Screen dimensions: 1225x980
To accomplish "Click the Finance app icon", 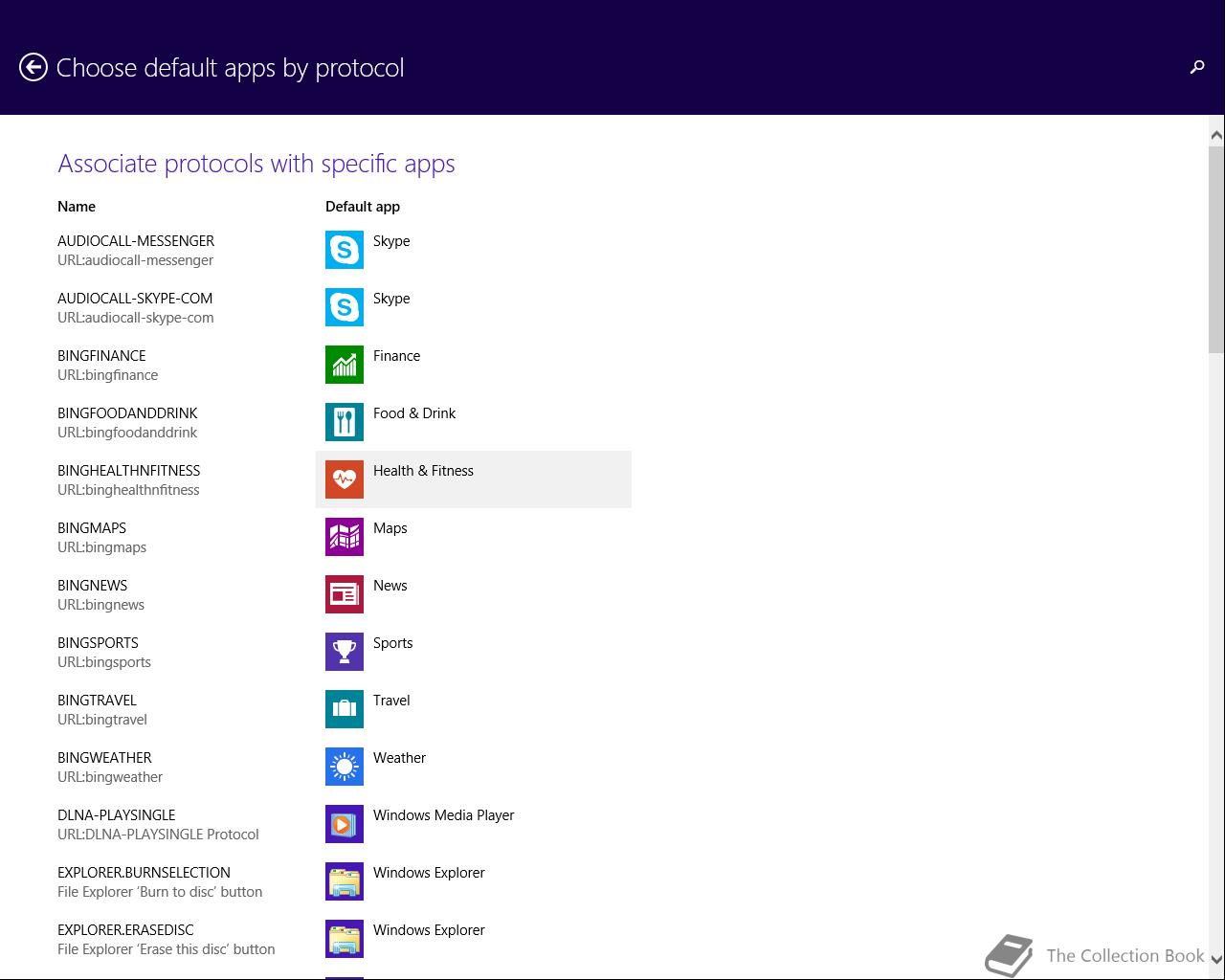I will (x=345, y=365).
